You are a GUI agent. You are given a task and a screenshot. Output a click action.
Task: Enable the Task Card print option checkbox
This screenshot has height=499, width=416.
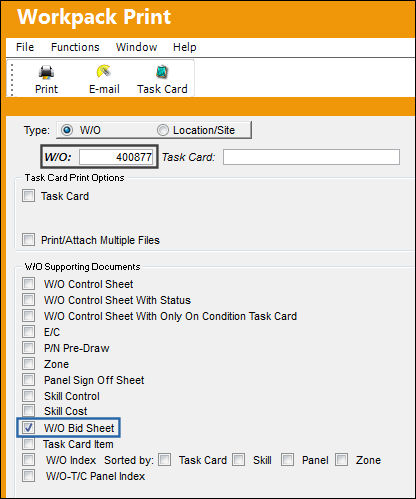click(28, 196)
